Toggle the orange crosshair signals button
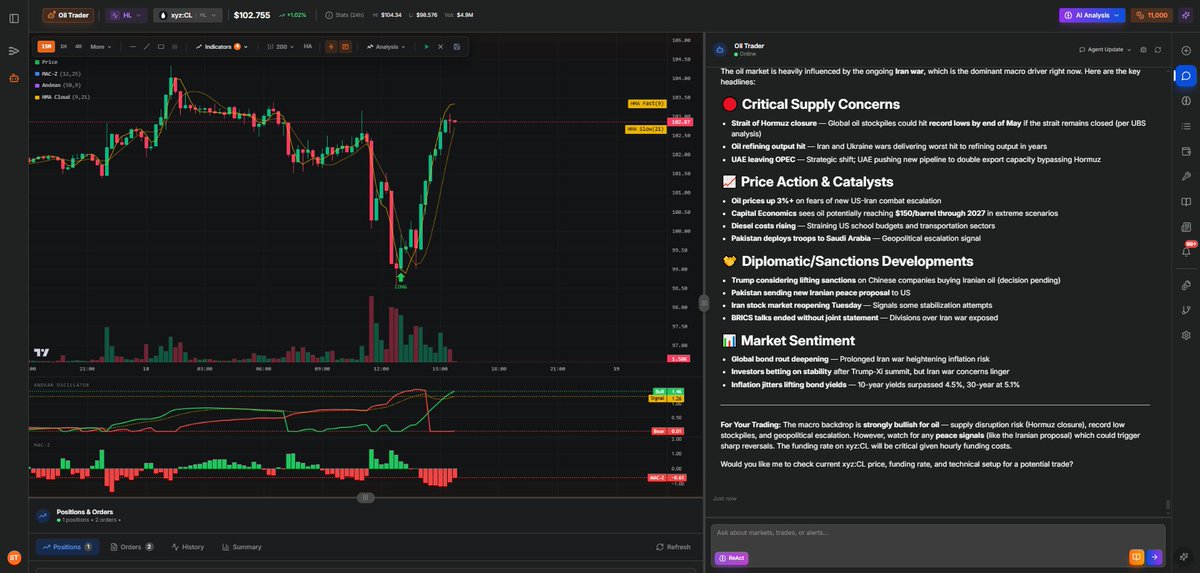Screen dimensions: 1200x573 (x=331, y=46)
